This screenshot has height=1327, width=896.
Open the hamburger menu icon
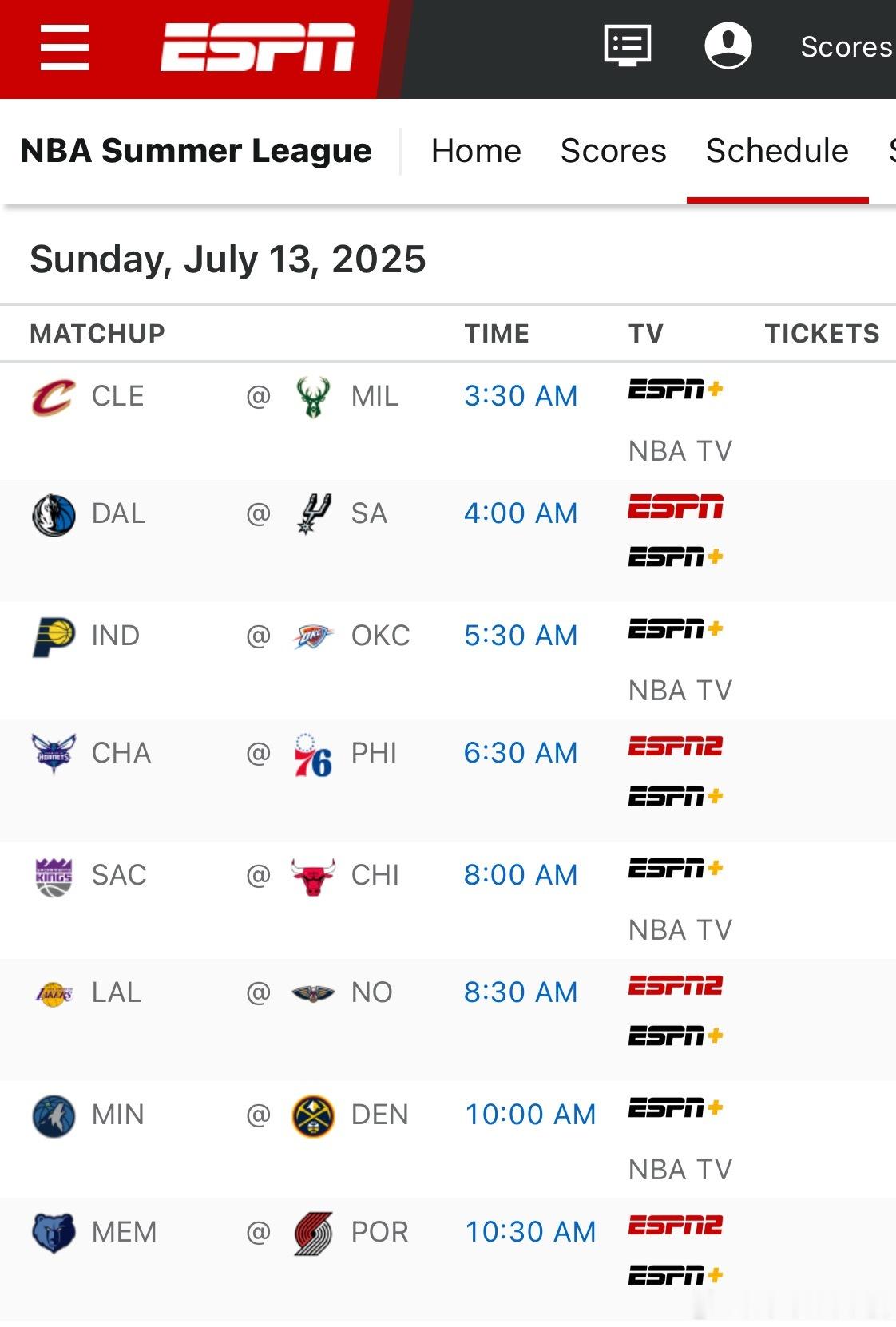(x=65, y=47)
